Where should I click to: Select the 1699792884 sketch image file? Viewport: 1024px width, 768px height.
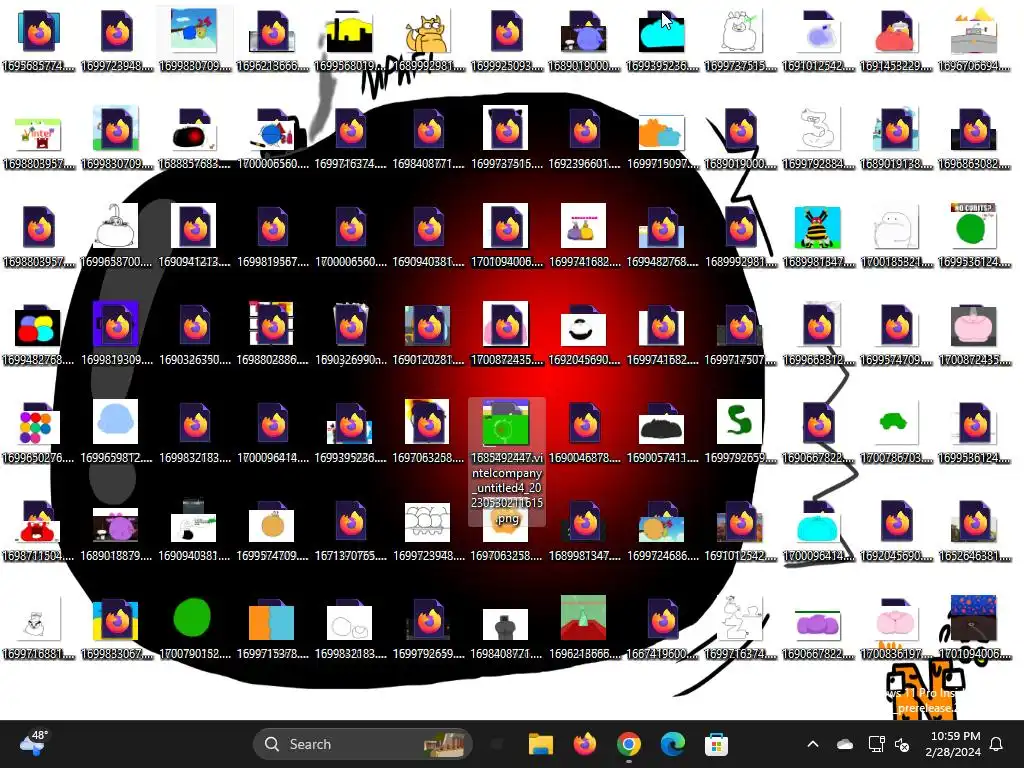818,138
